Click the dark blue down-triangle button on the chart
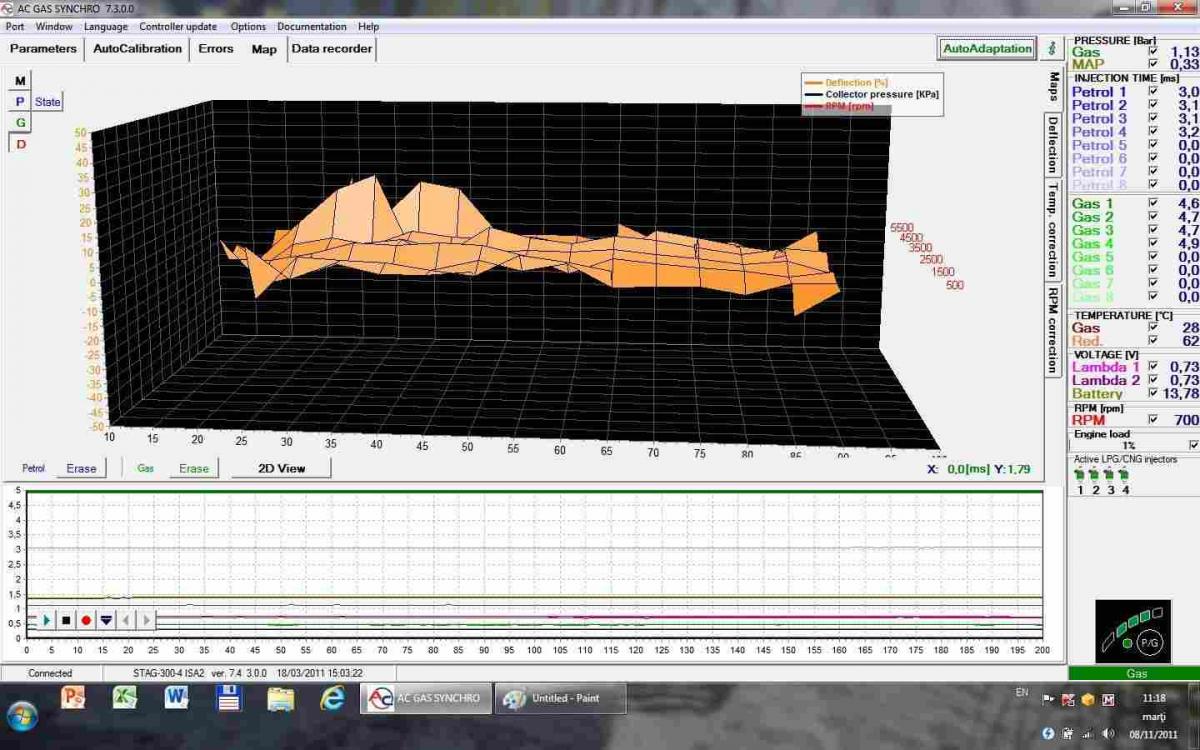 [x=106, y=620]
